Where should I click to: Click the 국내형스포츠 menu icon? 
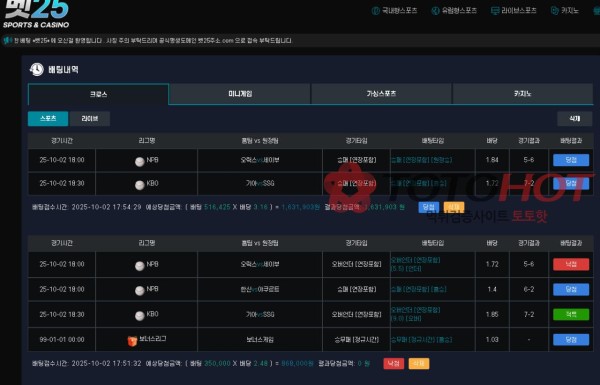point(375,11)
